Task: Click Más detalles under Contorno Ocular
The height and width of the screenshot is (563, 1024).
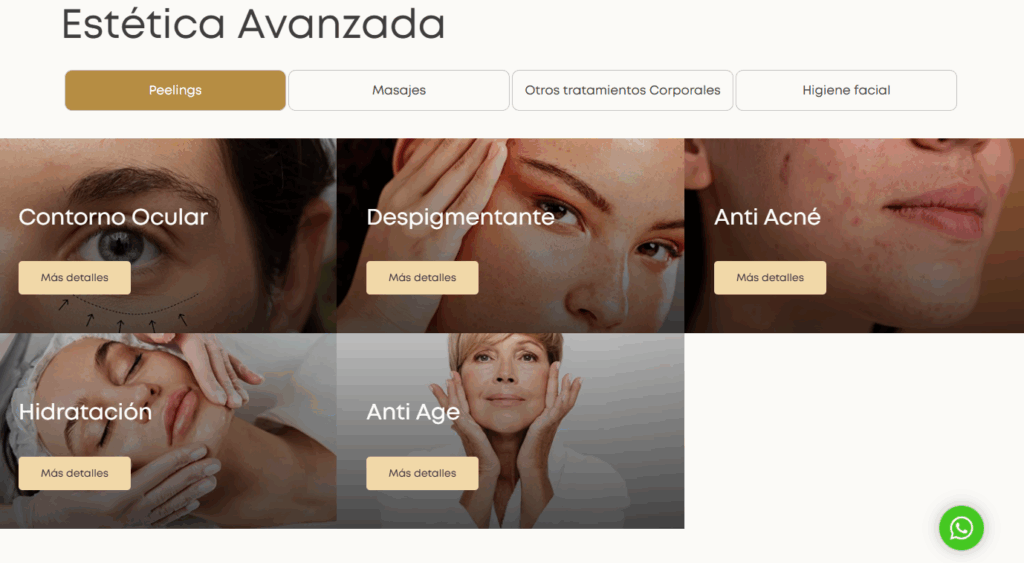Action: pyautogui.click(x=74, y=278)
